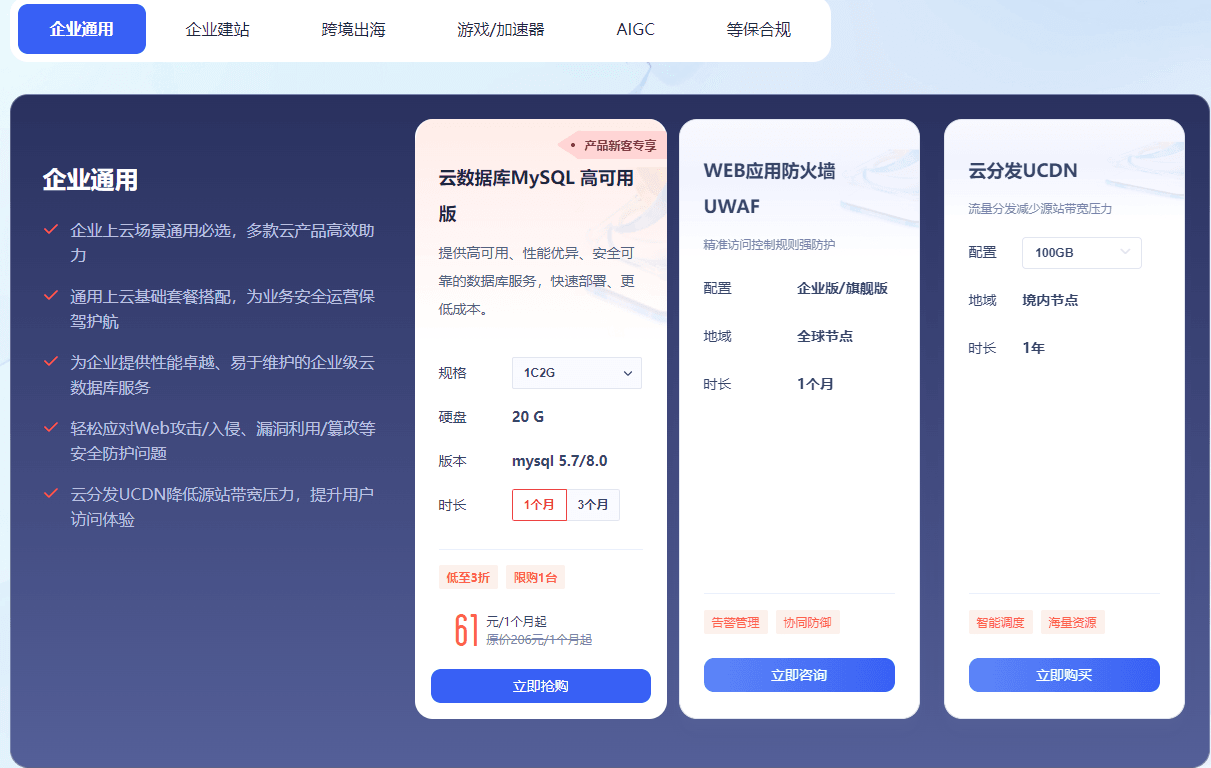
Task: Go to the 游戏/加速器 tab
Action: (x=501, y=29)
